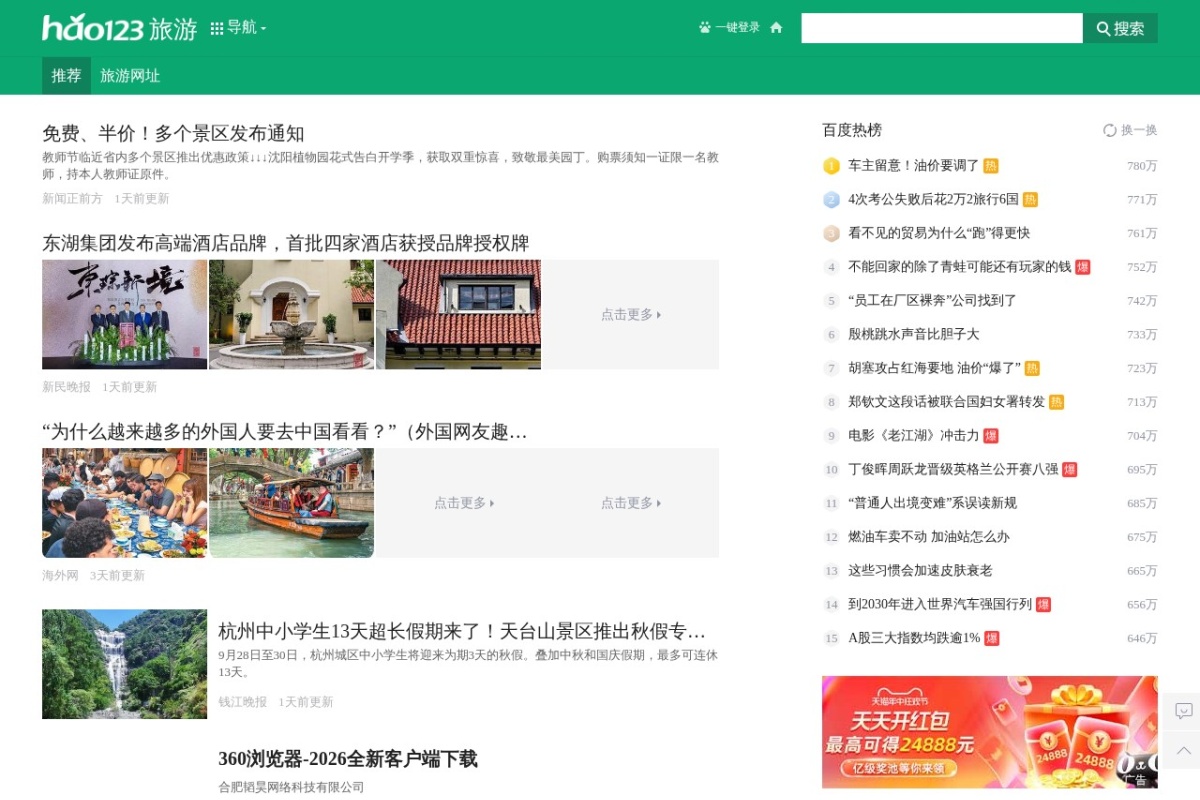Open the feedback message icon
The height and width of the screenshot is (800, 1200).
1183,711
